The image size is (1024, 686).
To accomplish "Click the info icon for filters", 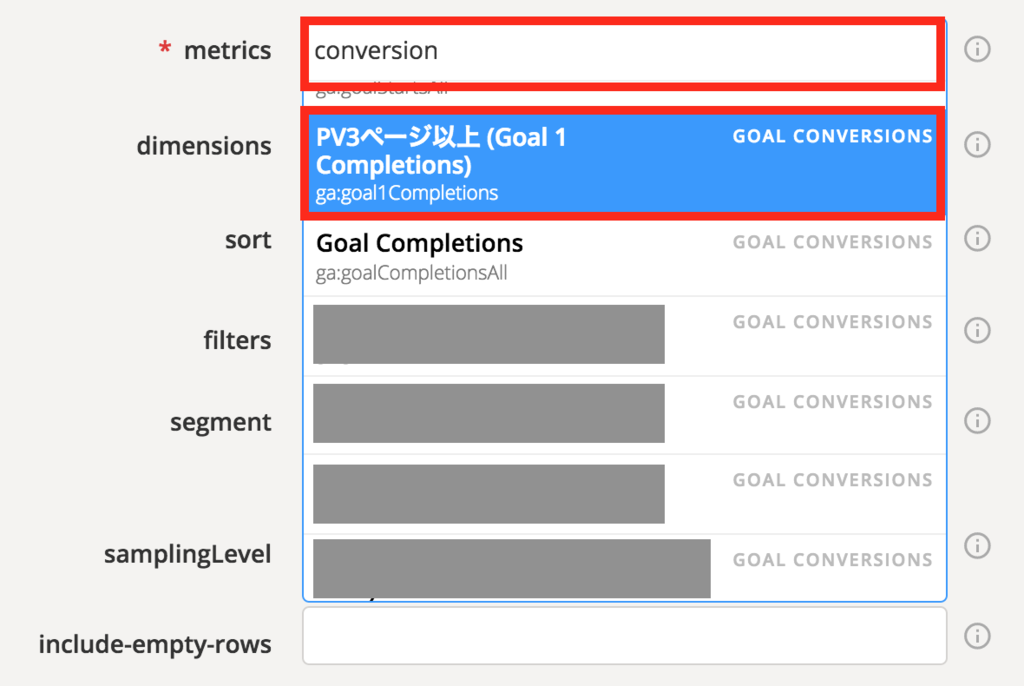I will 977,330.
